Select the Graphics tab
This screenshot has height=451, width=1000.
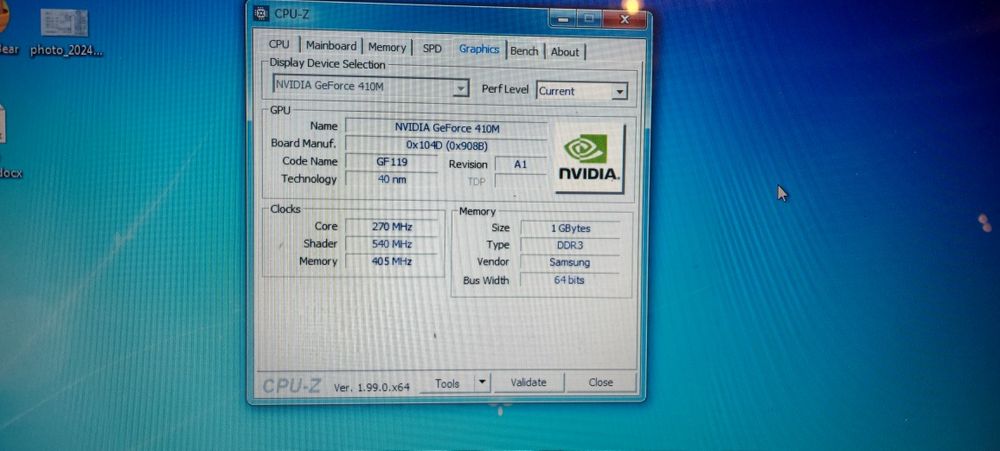(x=479, y=49)
